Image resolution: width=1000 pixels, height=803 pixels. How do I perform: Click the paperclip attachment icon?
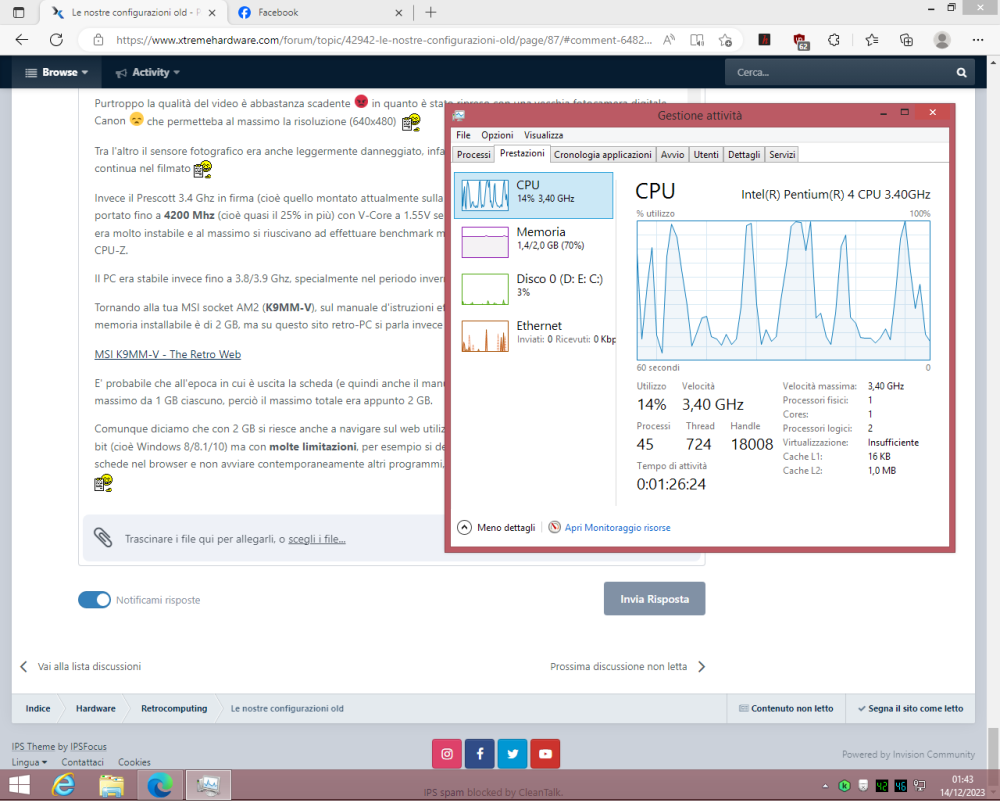(x=103, y=538)
